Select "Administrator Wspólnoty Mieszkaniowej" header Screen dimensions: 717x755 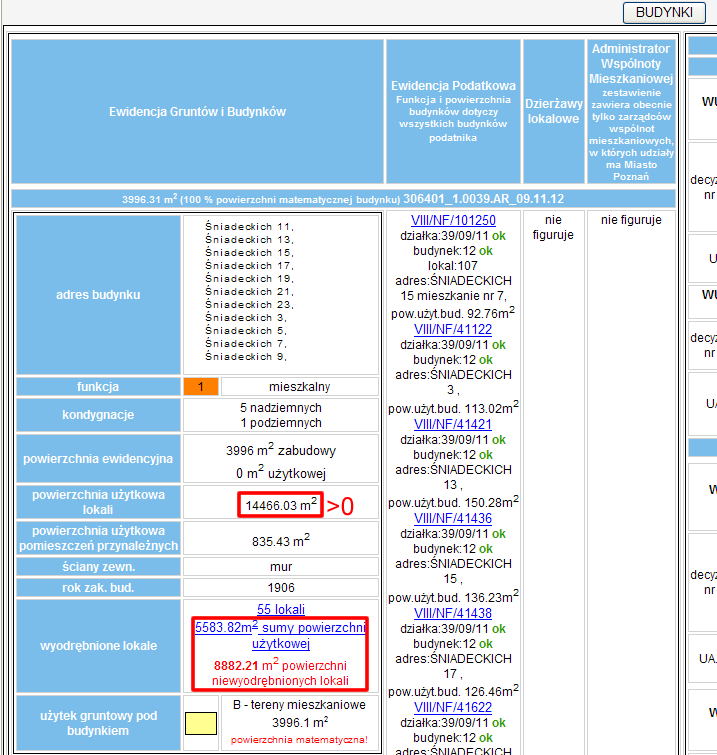tap(629, 111)
